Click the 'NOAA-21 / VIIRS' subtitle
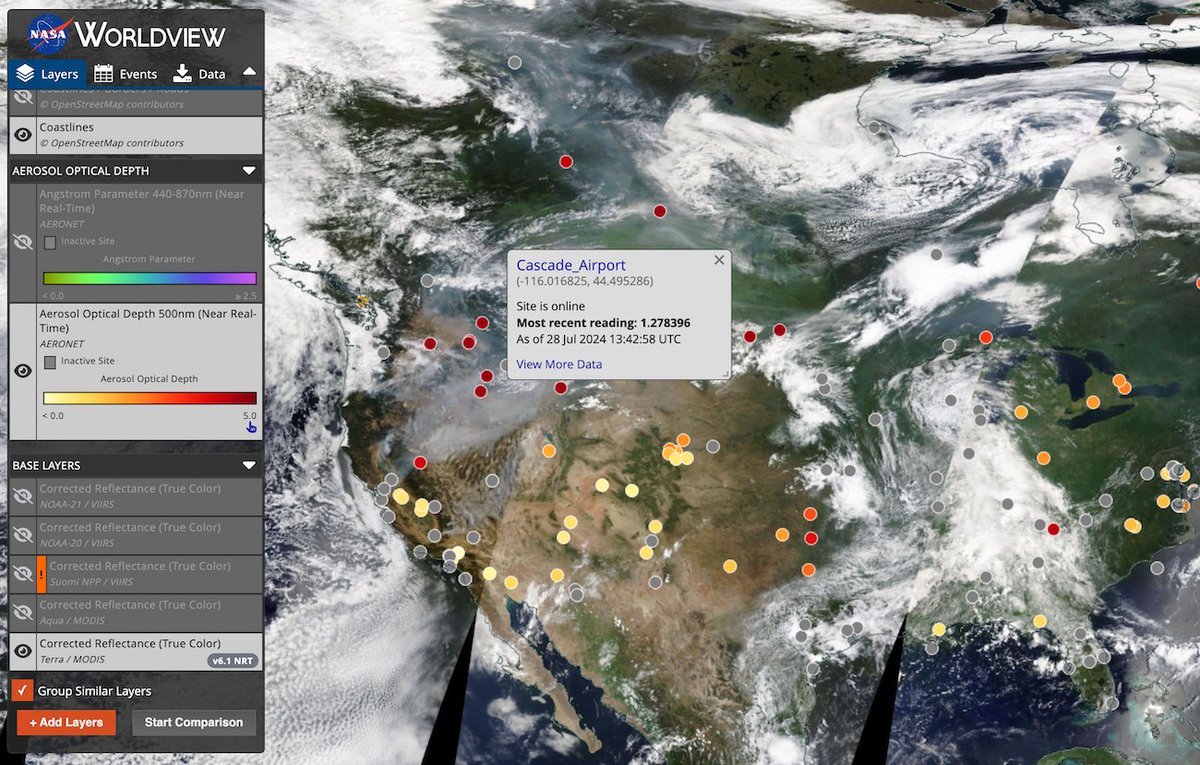This screenshot has width=1200, height=765. coord(77,503)
